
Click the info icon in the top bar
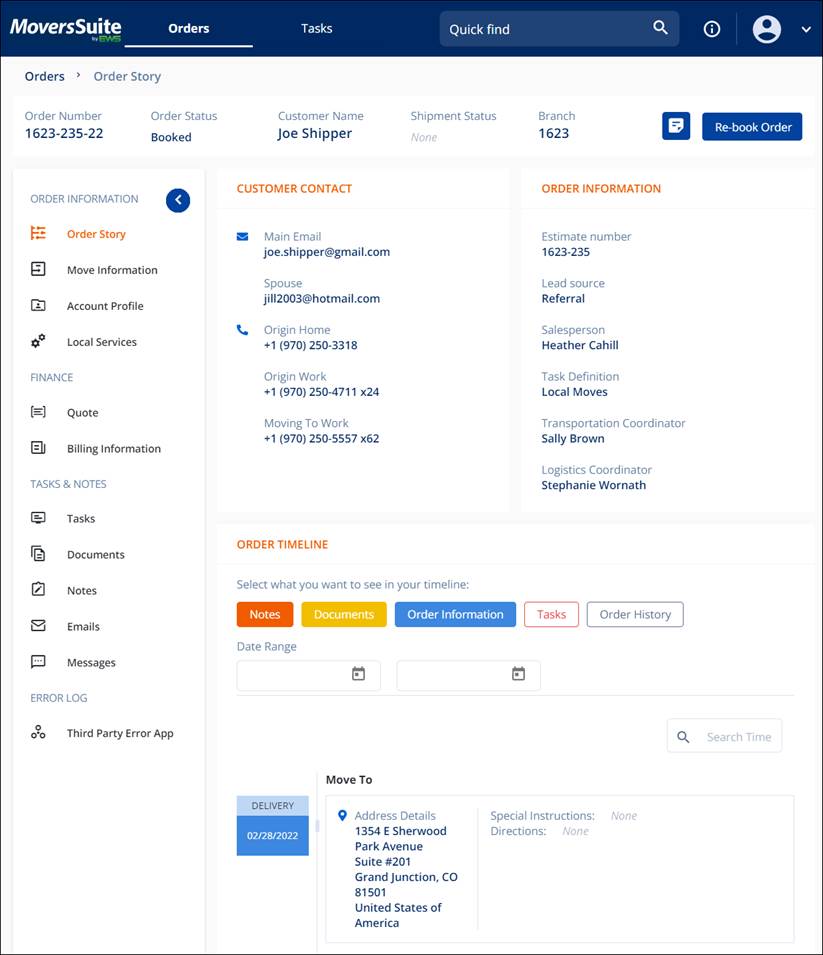coord(711,29)
